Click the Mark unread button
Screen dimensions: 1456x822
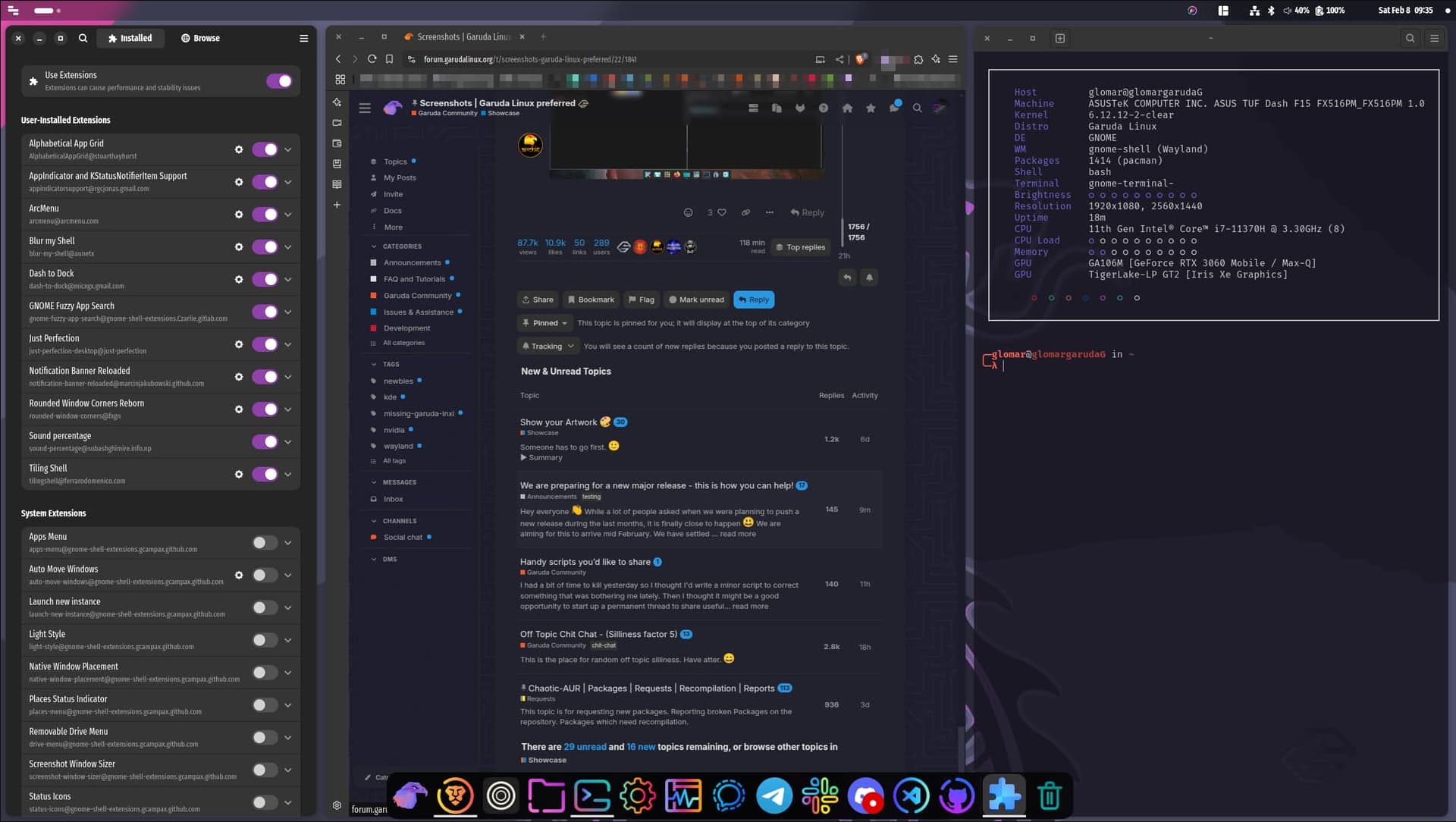696,300
